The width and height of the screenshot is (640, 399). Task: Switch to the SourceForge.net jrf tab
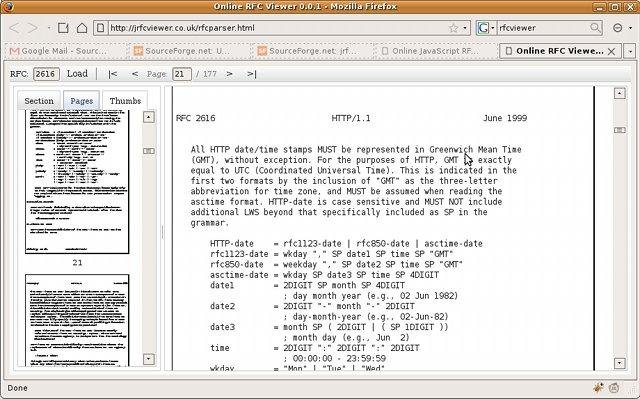point(310,51)
